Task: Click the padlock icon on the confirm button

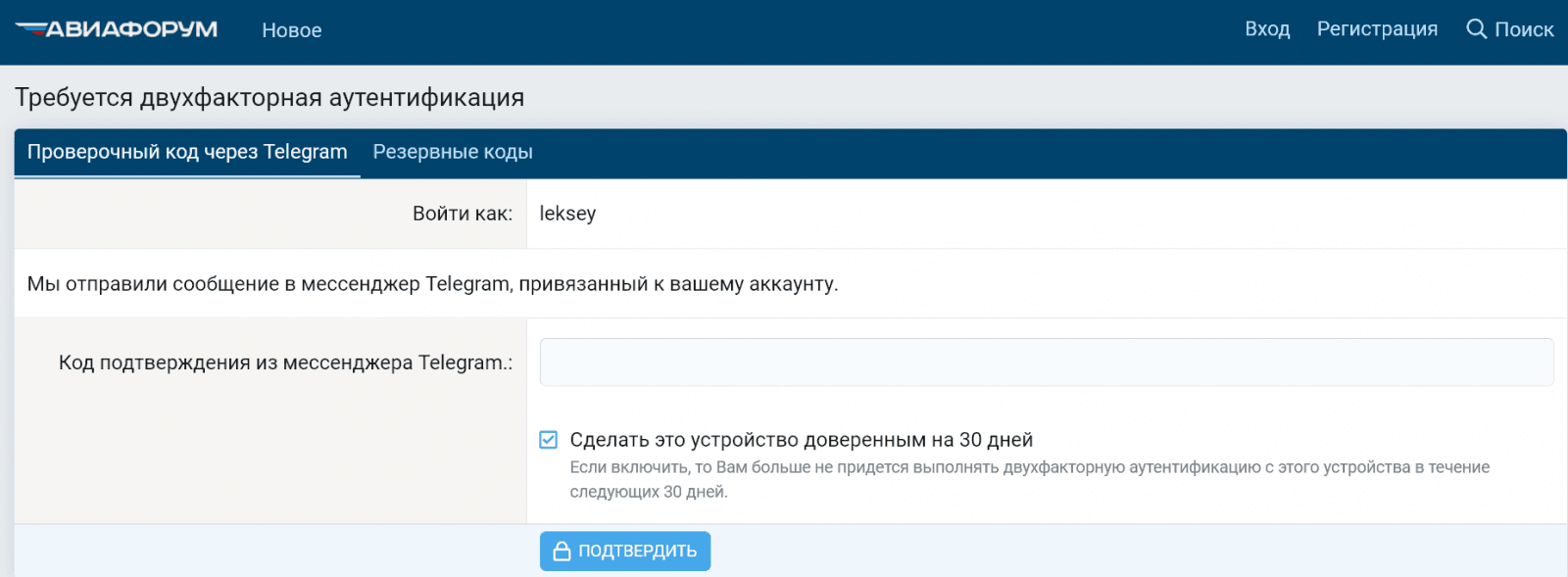Action: coord(562,552)
